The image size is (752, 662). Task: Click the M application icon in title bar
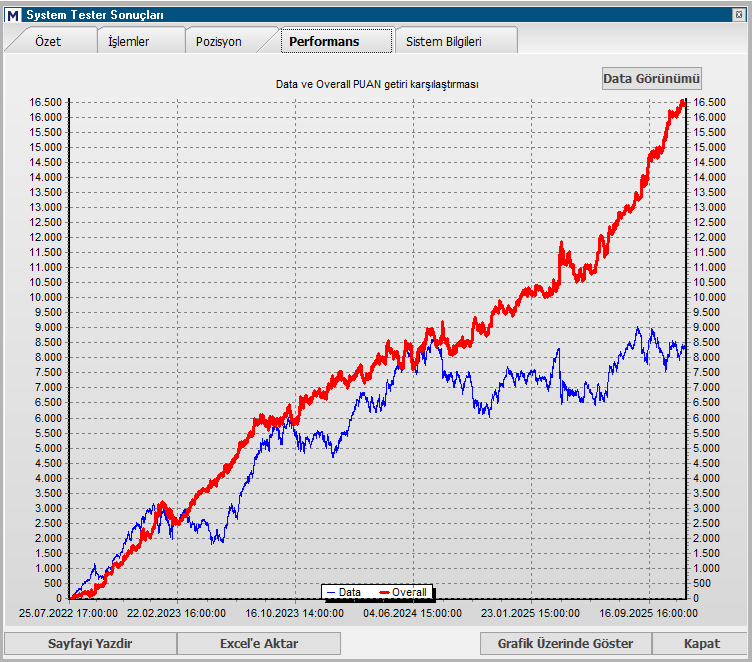point(13,15)
